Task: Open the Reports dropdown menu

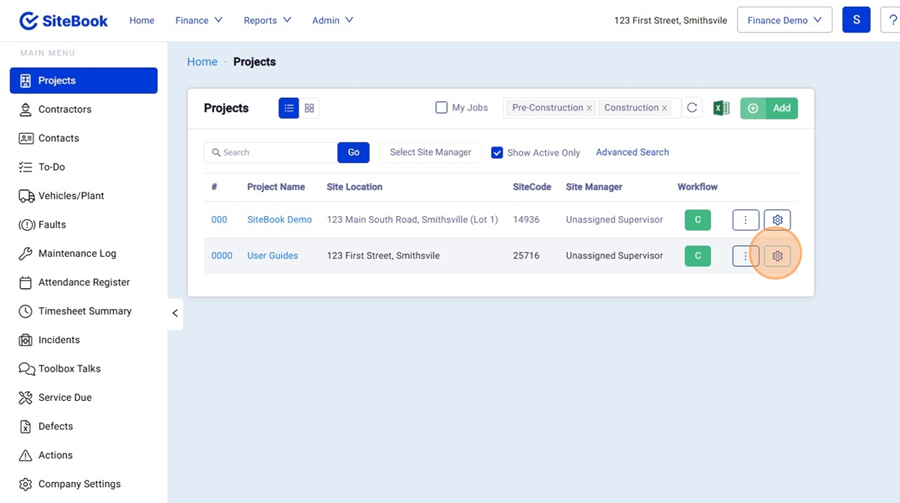Action: 267,20
